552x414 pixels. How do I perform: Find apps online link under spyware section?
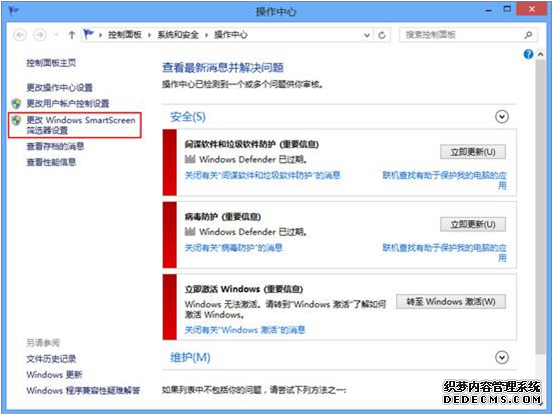pos(444,180)
